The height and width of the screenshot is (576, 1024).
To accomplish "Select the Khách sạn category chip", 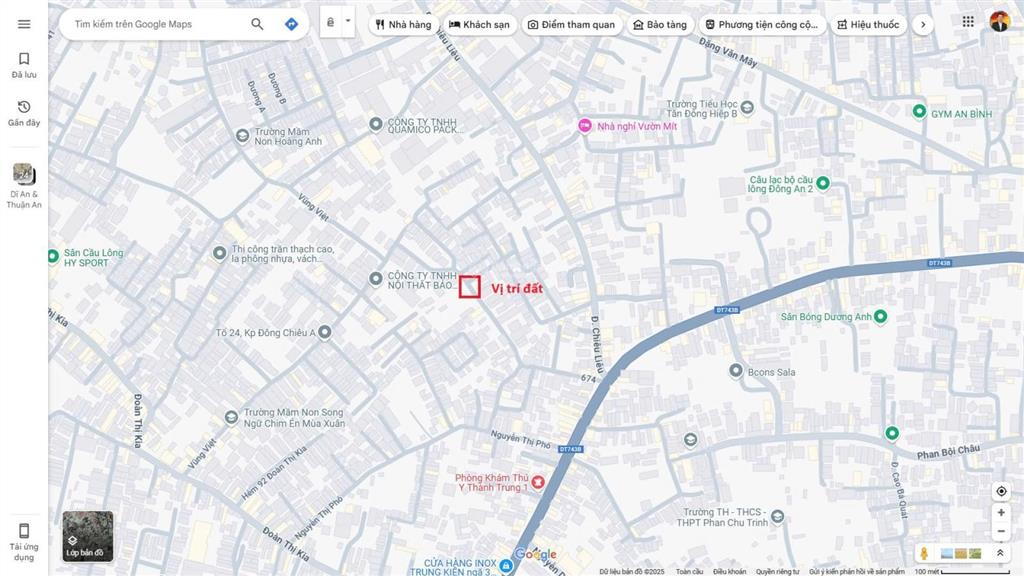I will [479, 25].
